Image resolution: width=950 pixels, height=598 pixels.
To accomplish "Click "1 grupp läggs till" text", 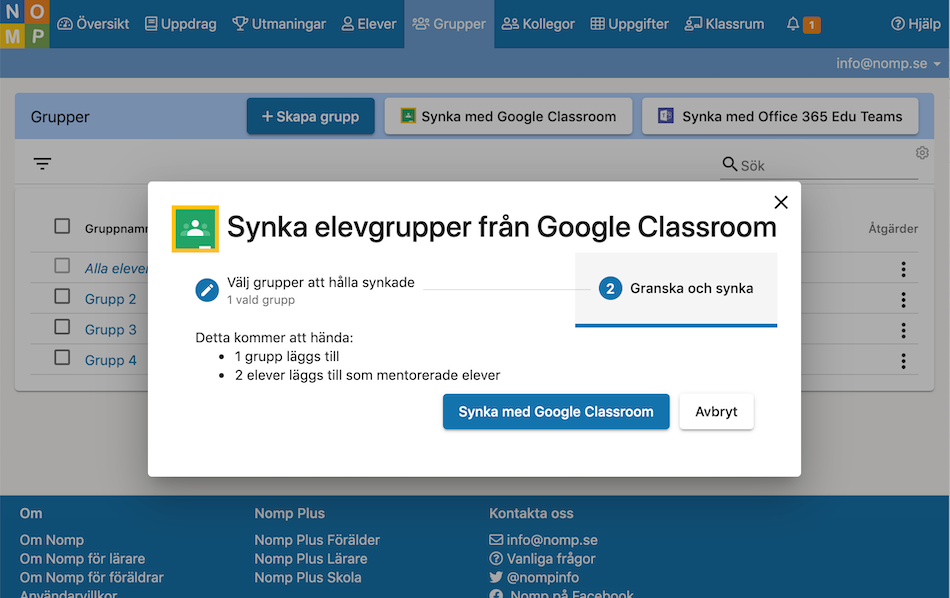I will (x=287, y=356).
